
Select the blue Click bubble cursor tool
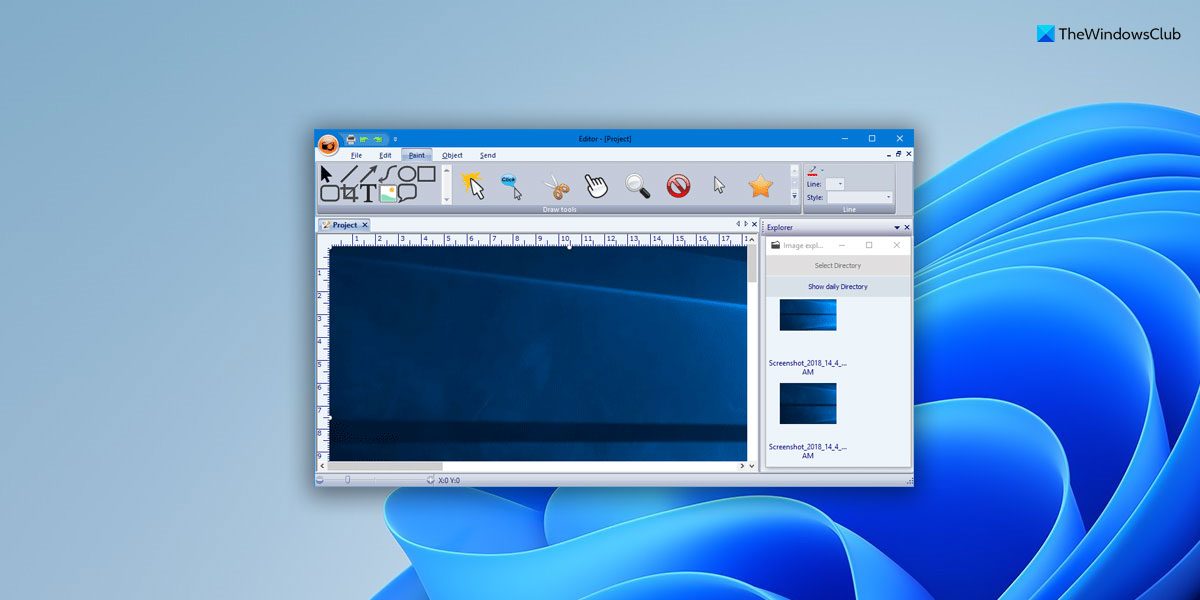[x=510, y=185]
